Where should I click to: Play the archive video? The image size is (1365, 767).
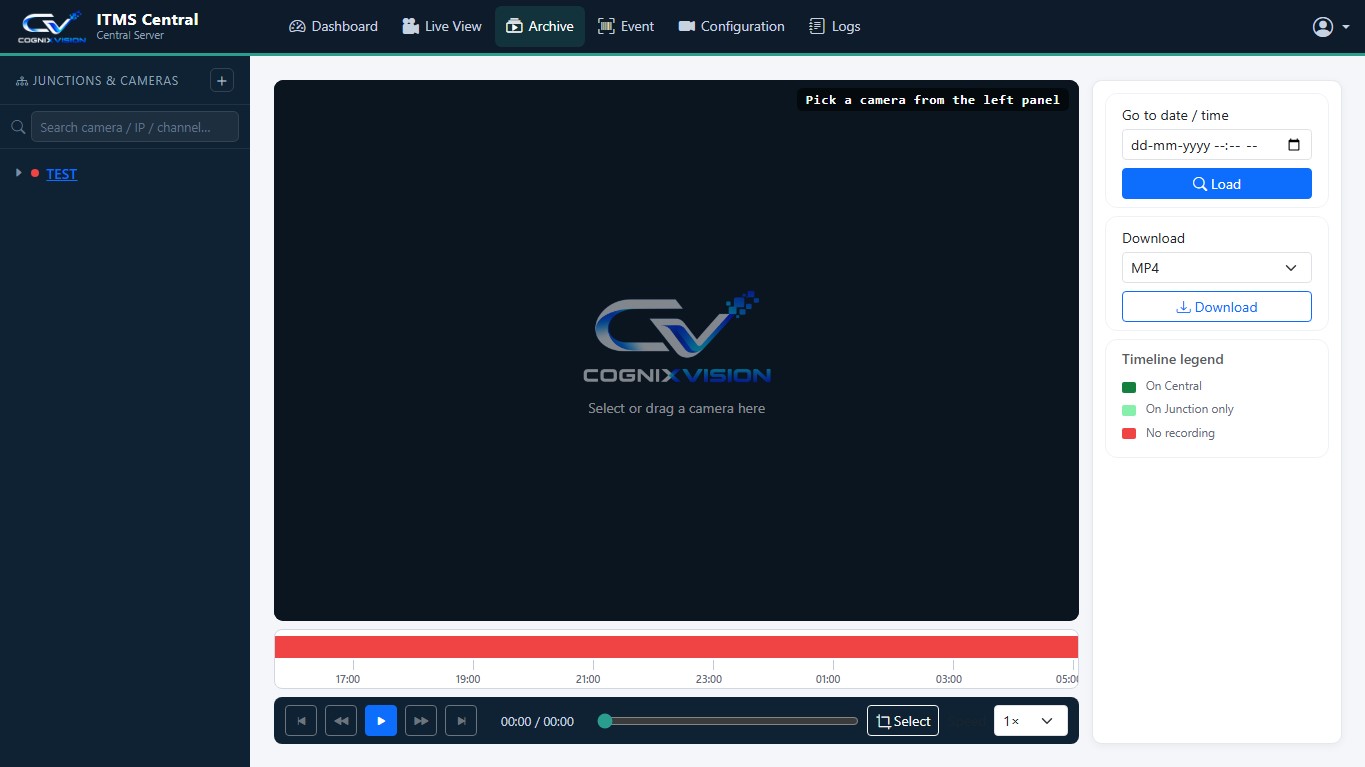pos(381,721)
